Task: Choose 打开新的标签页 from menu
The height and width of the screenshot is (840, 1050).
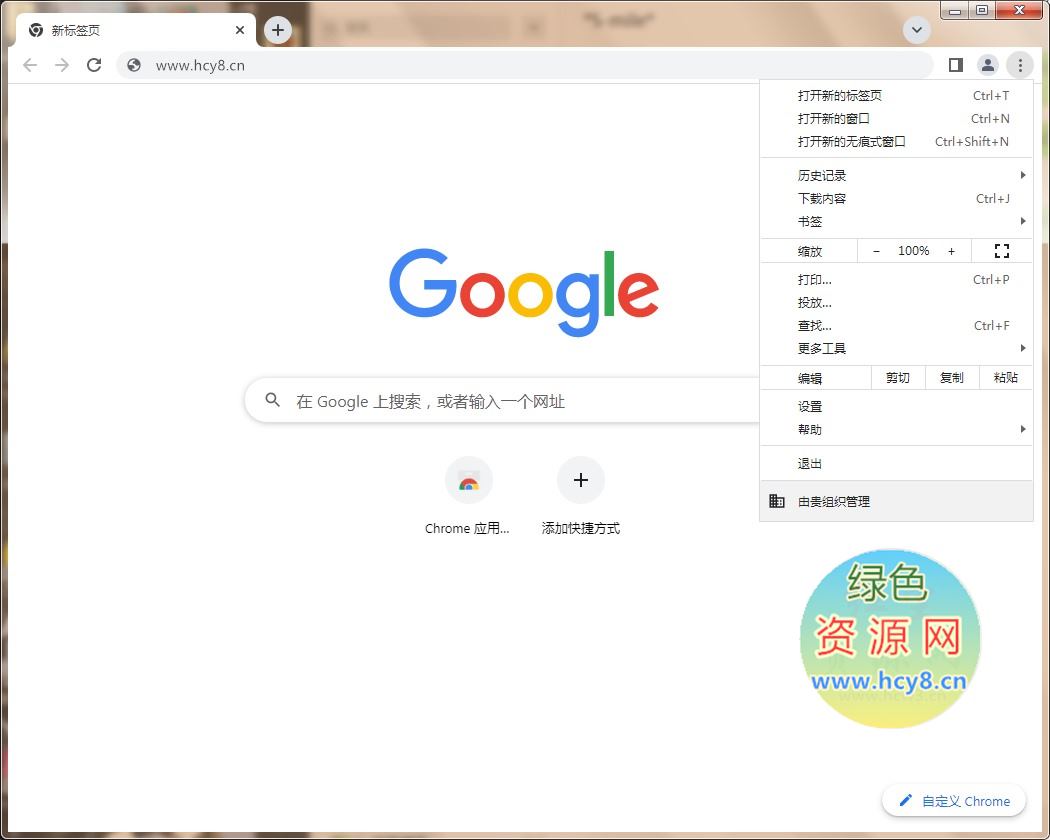Action: coord(896,96)
